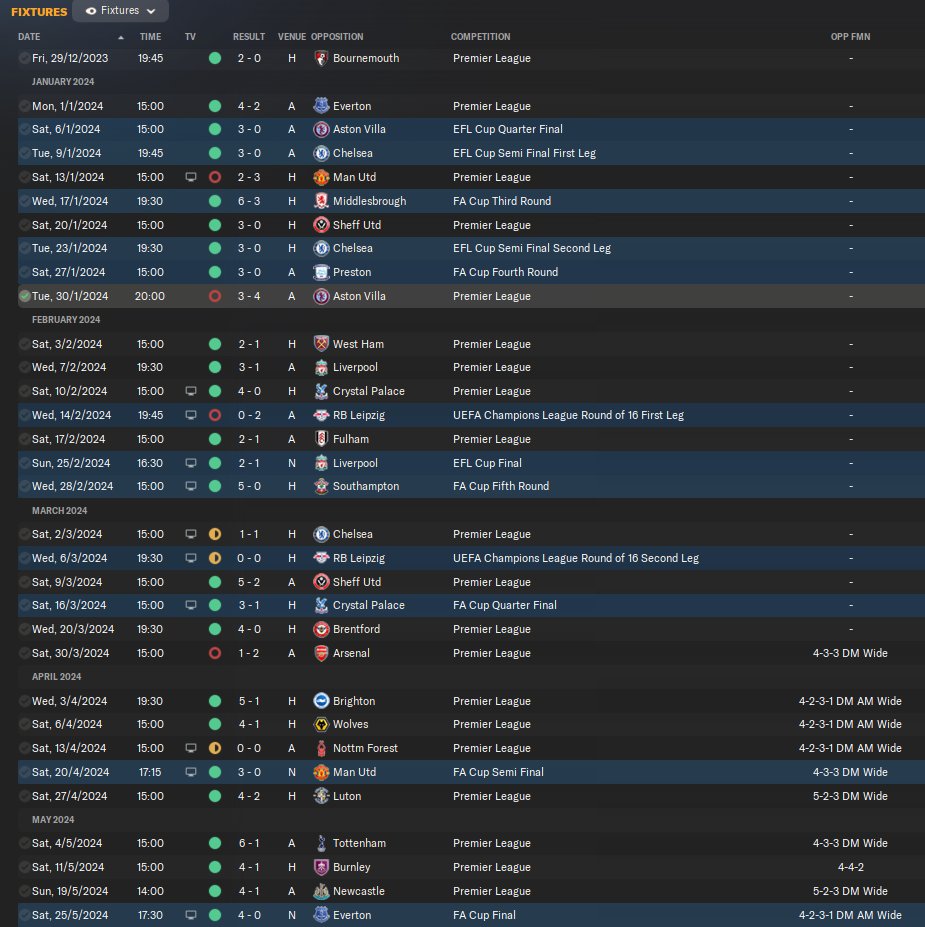925x927 pixels.
Task: Click Tottenham club badge
Action: 321,844
